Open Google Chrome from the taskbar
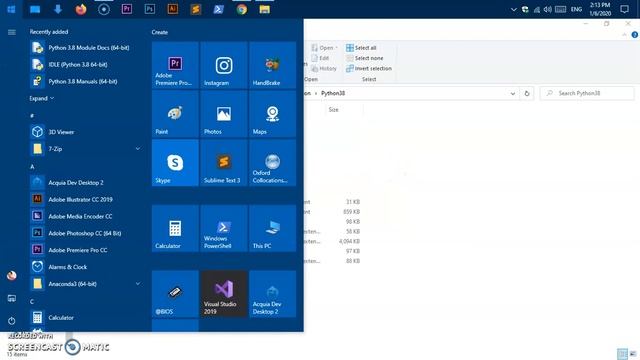The image size is (640, 360). pyautogui.click(x=242, y=9)
